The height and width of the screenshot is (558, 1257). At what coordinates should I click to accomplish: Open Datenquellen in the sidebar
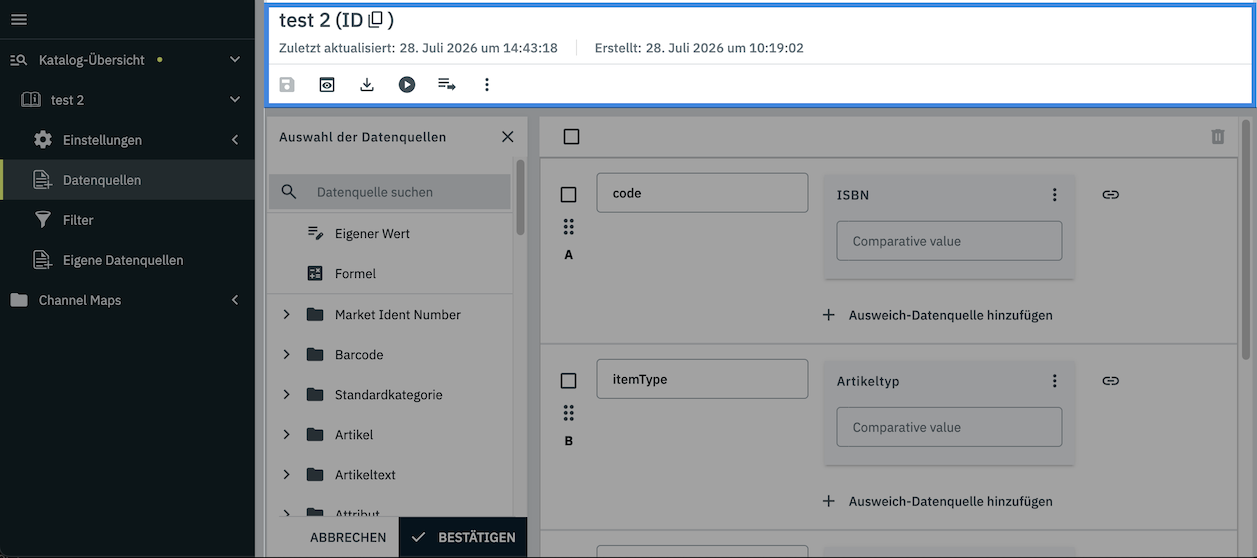pos(128,180)
